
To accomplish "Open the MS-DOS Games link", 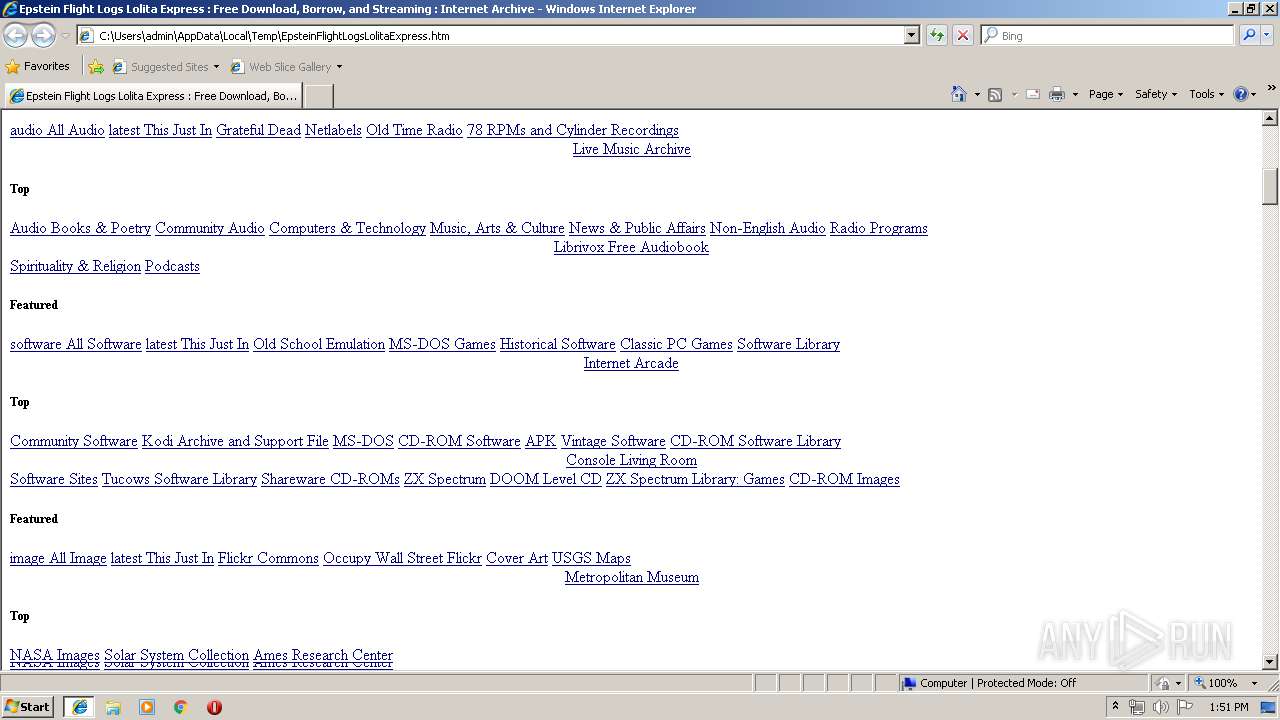I will pyautogui.click(x=442, y=344).
